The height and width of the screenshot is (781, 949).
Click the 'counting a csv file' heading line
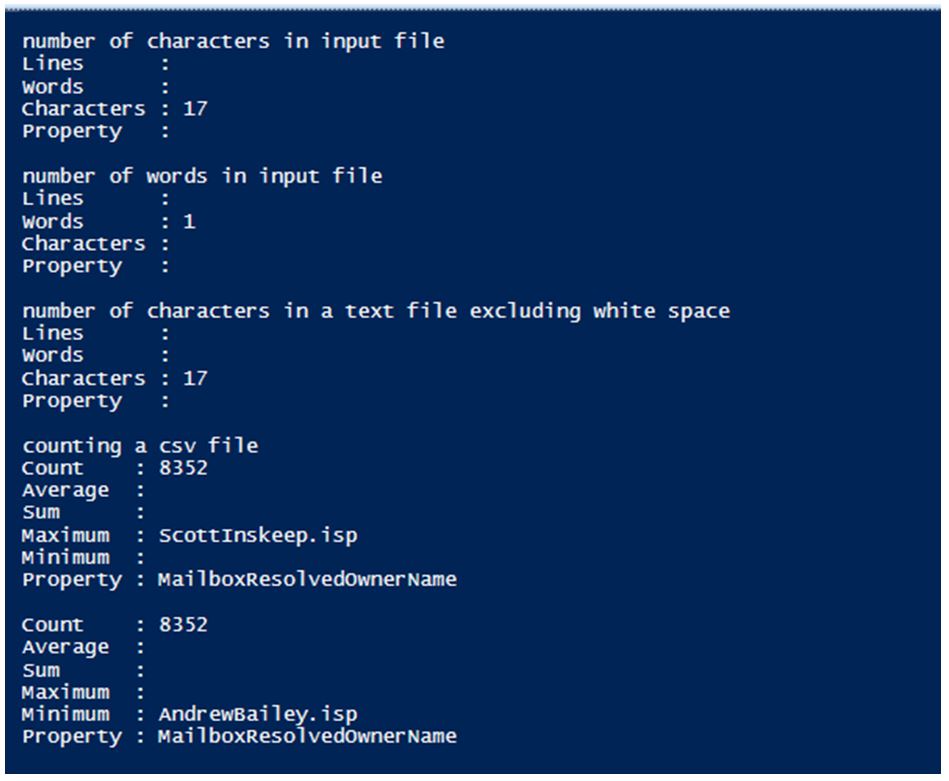[x=140, y=446]
